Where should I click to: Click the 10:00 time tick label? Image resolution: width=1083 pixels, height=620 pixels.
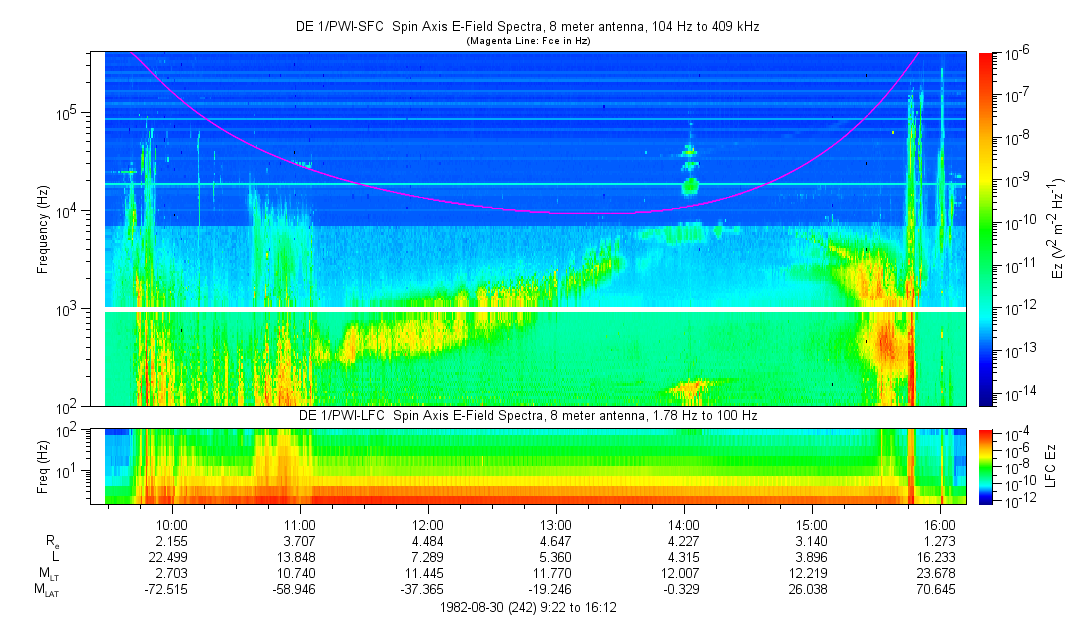coord(172,524)
